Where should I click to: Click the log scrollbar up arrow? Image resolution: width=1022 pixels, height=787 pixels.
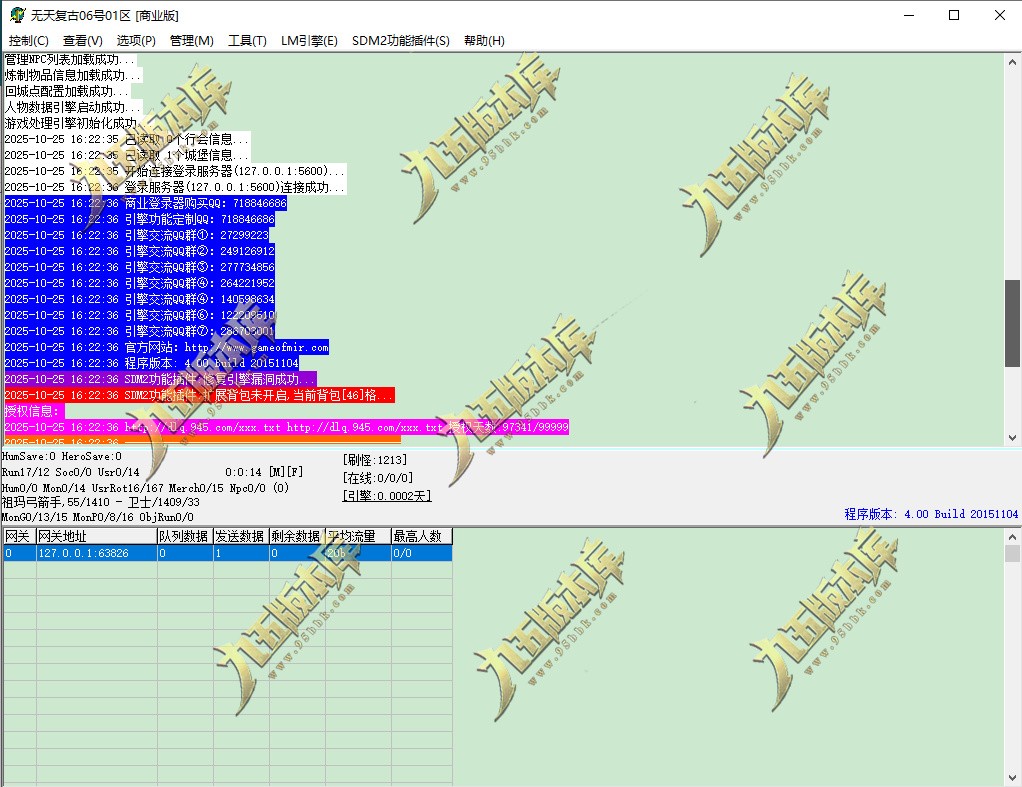pyautogui.click(x=1012, y=63)
